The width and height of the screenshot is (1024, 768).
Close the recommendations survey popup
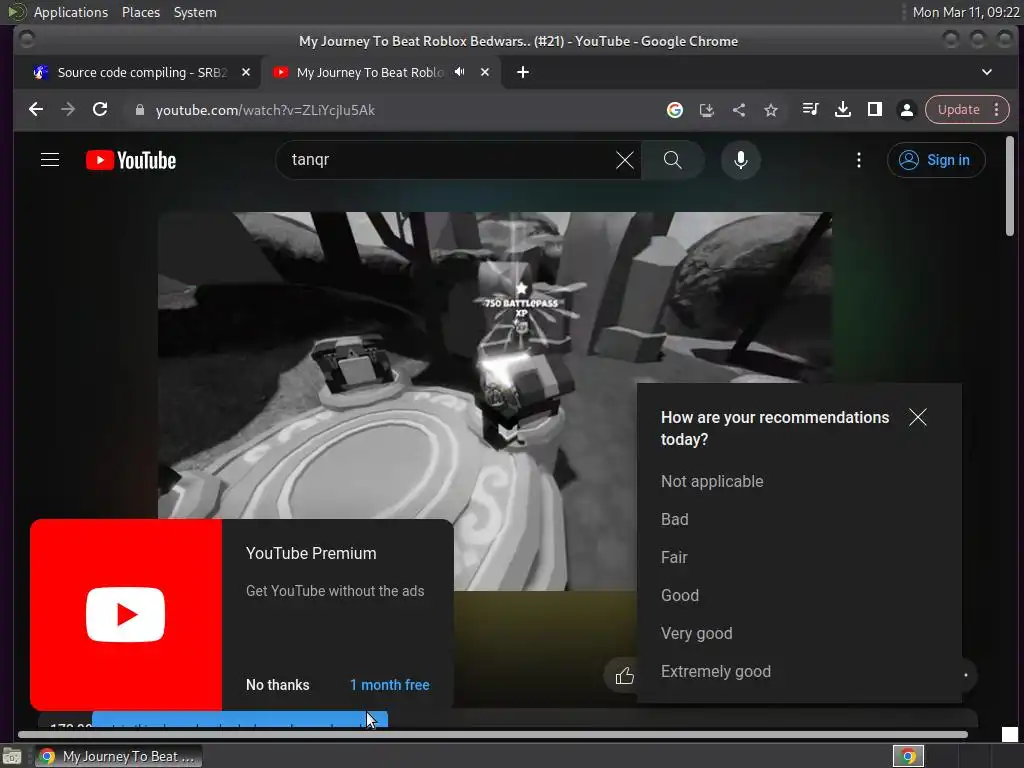click(918, 417)
